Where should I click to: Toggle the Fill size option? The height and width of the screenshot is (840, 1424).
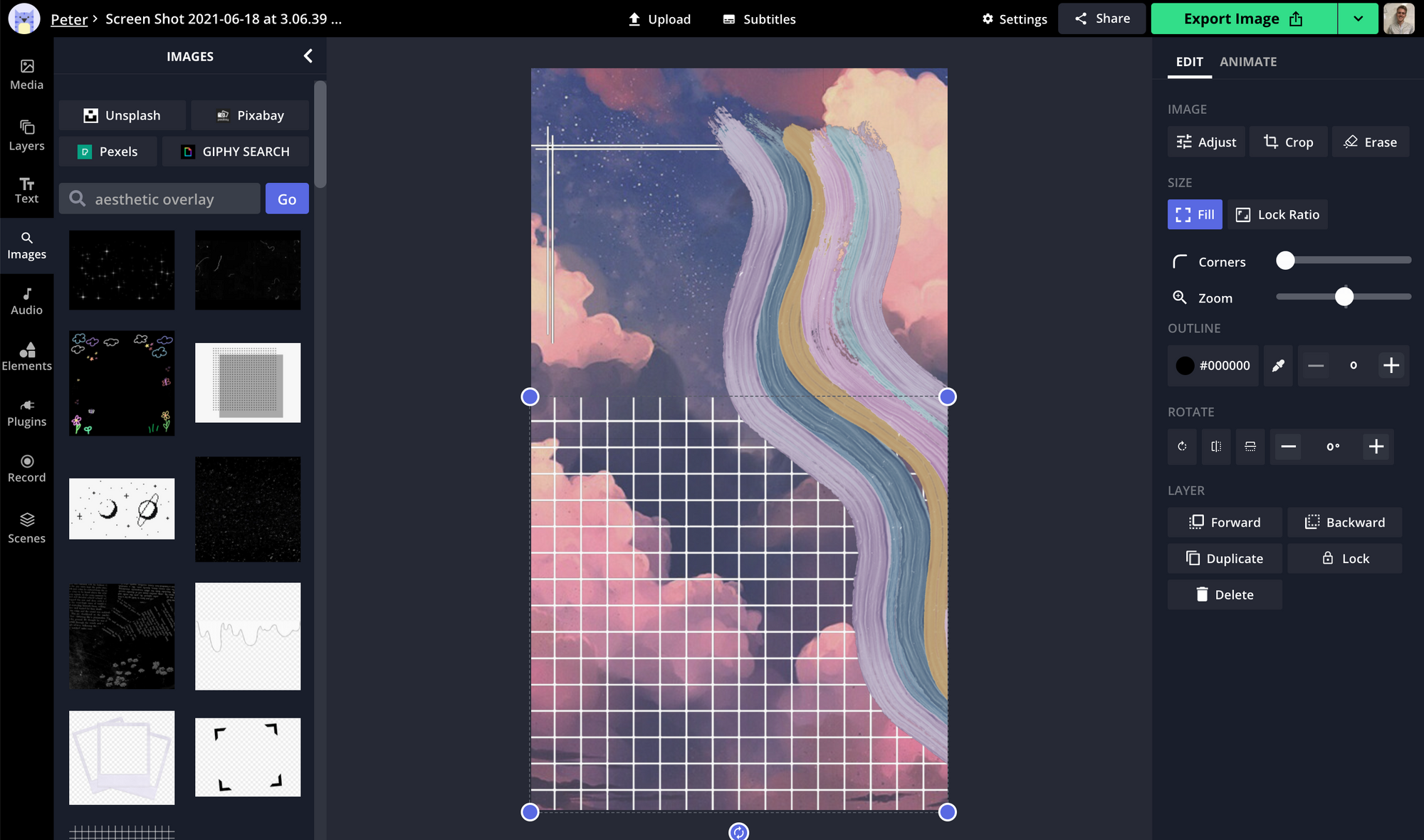[1195, 214]
